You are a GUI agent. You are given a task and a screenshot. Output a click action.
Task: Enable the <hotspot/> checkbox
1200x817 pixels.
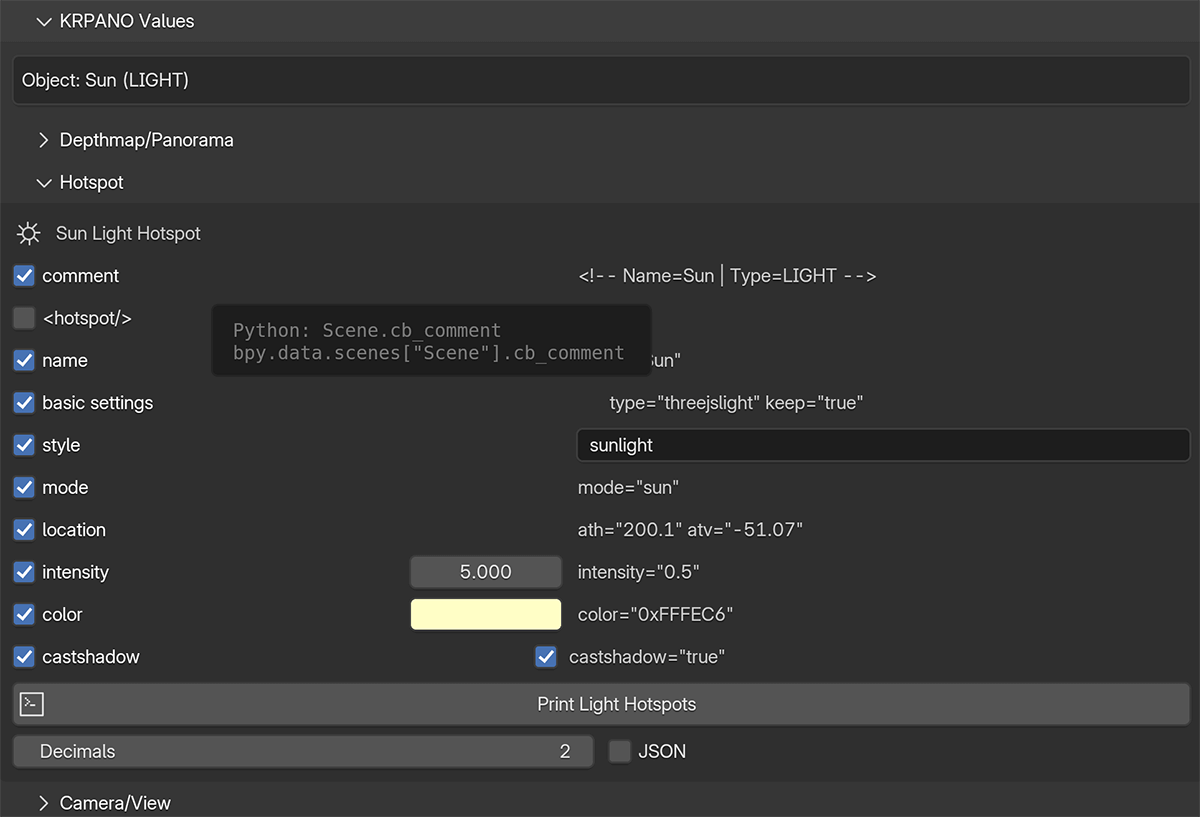(x=24, y=318)
